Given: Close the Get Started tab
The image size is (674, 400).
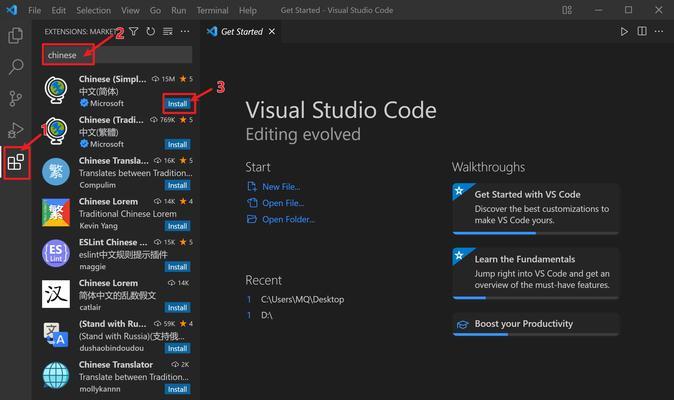Looking at the screenshot, I should 272,31.
